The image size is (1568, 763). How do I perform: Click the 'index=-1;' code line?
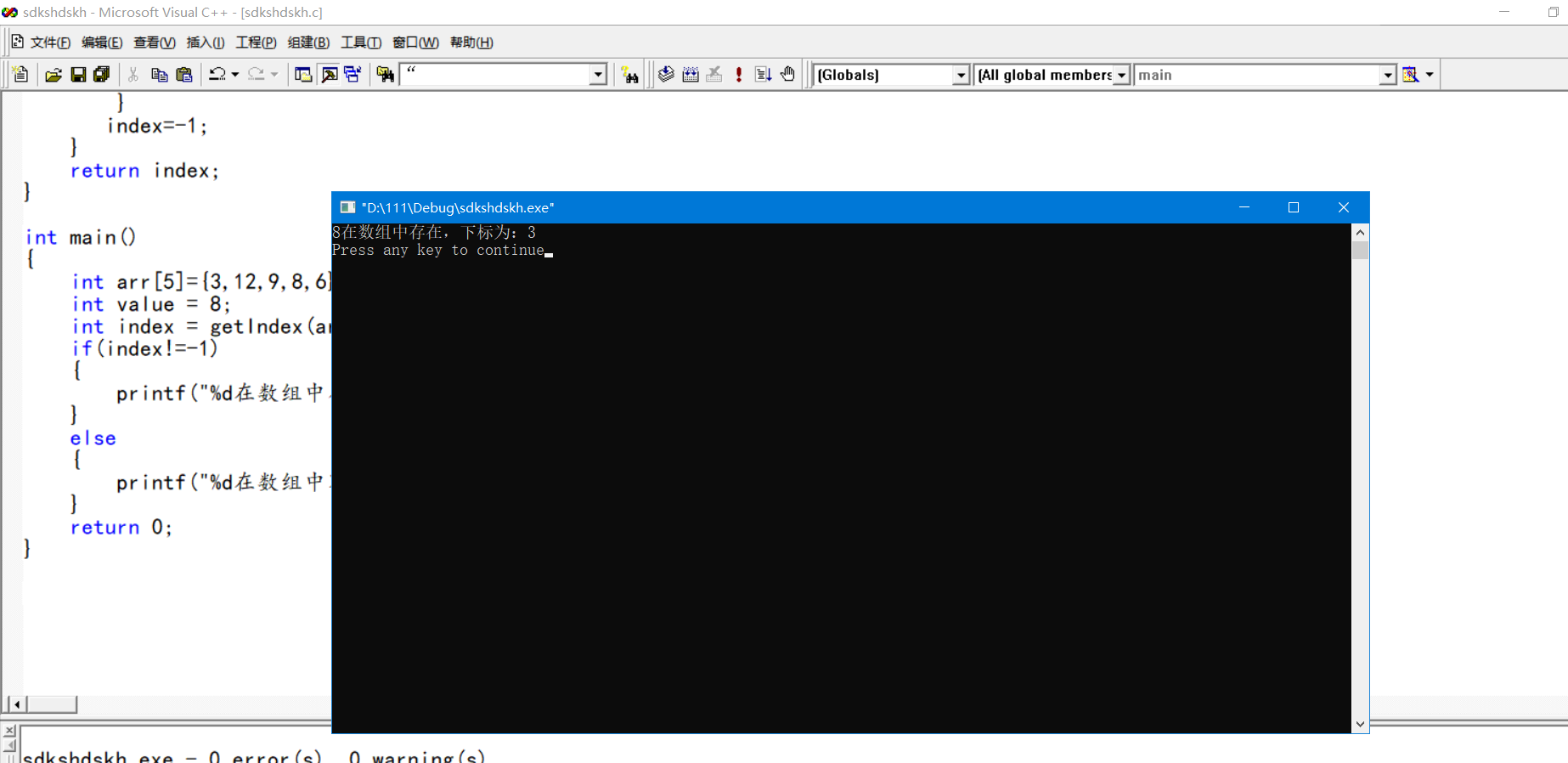pos(157,126)
